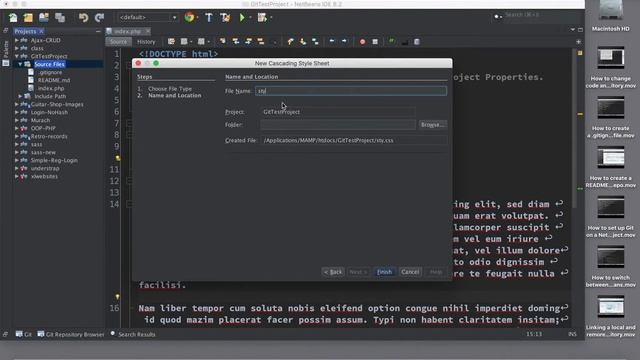Viewport: 640px width, 360px height.
Task: Select 'How to set up Git' desktop file
Action: point(611,217)
